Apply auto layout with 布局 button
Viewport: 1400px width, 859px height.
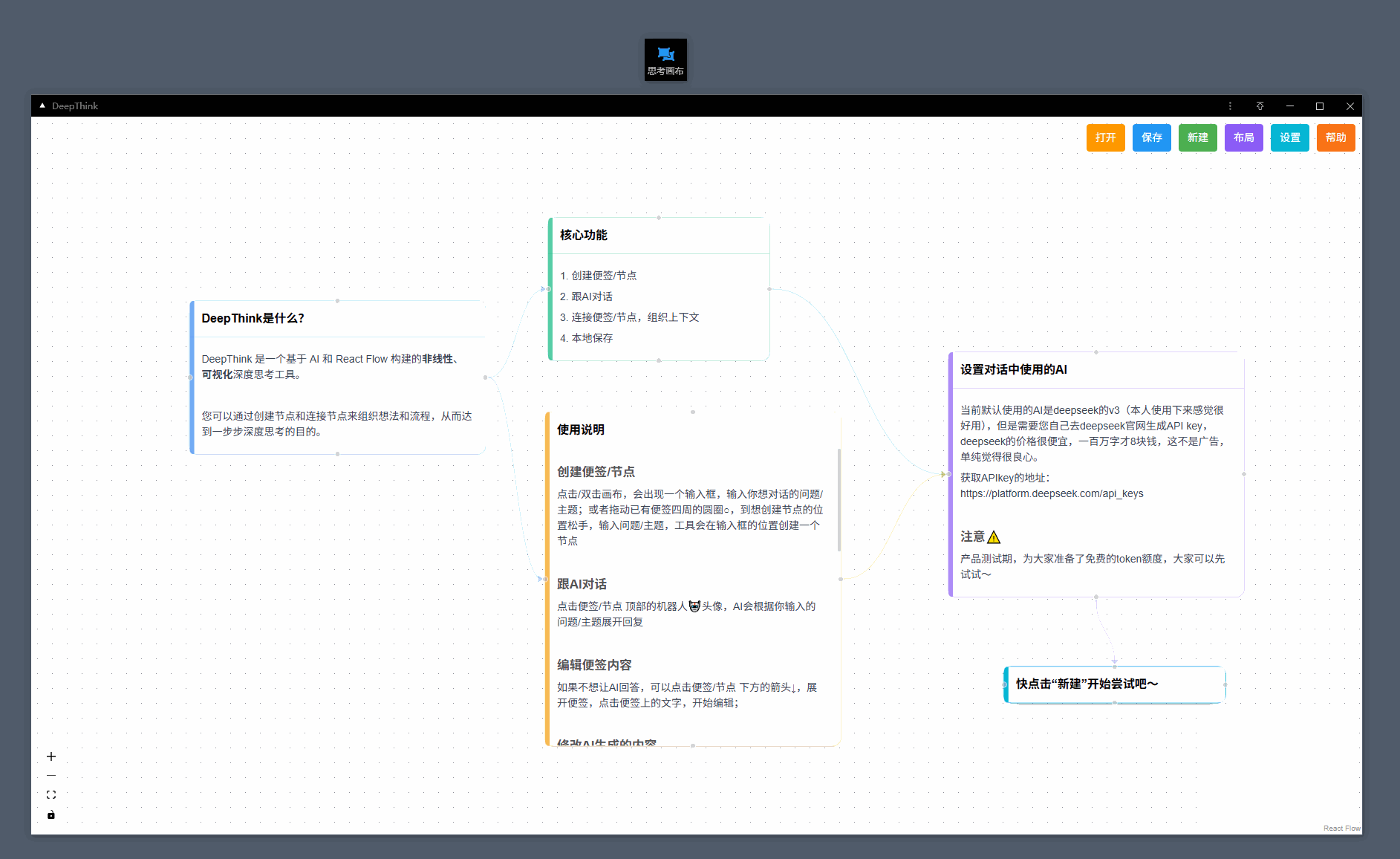pyautogui.click(x=1243, y=137)
